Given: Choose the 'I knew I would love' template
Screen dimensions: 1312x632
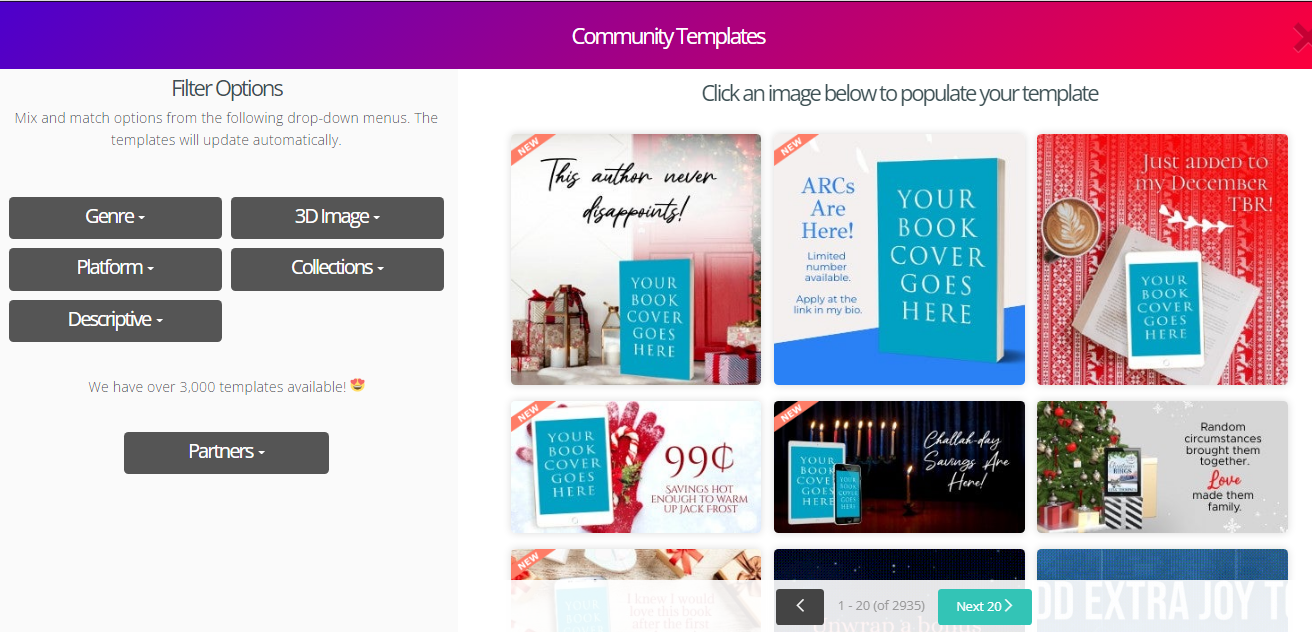Looking at the screenshot, I should [x=636, y=590].
